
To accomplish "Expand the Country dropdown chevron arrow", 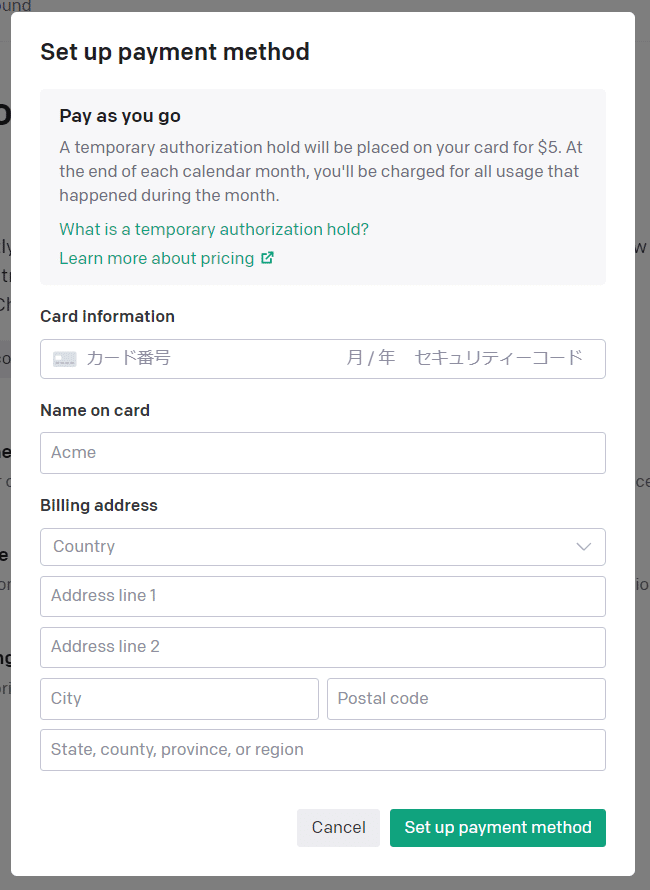I will pyautogui.click(x=584, y=547).
